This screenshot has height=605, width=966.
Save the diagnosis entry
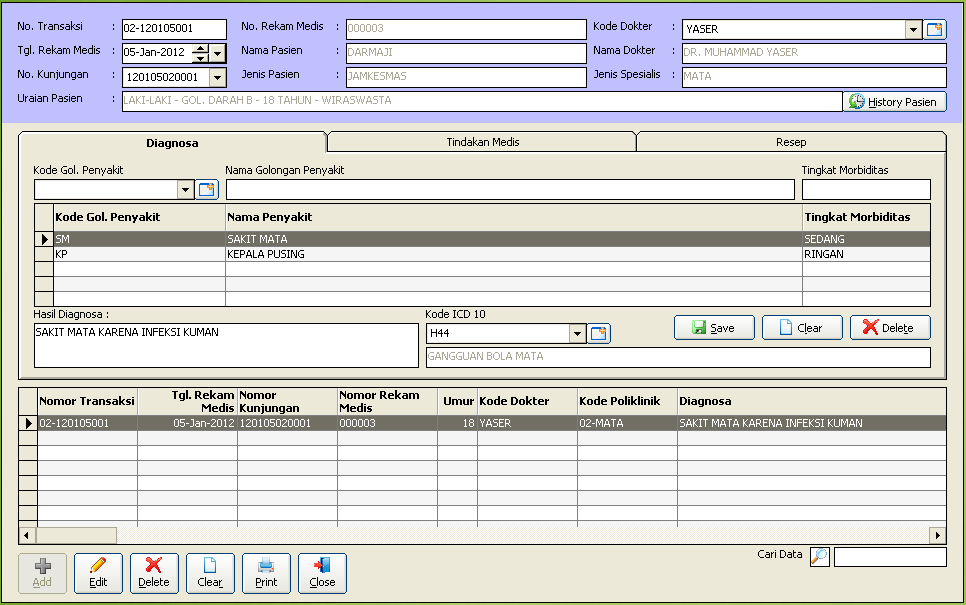[713, 328]
